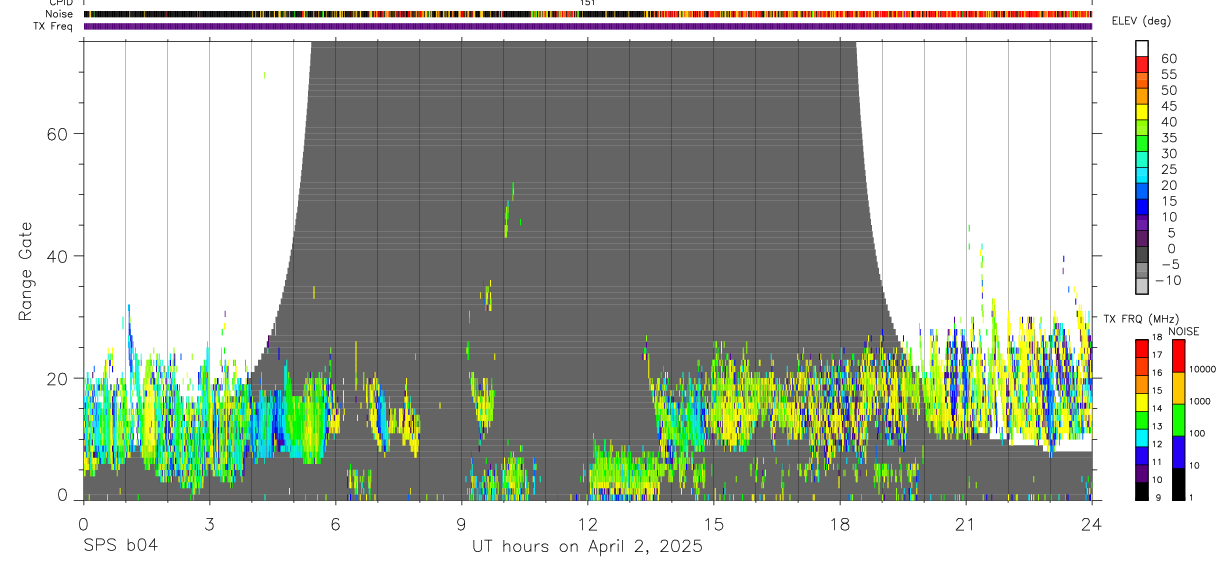This screenshot has height=567, width=1228.
Task: Click the UT hours on April 2, 2025 title
Action: point(588,546)
